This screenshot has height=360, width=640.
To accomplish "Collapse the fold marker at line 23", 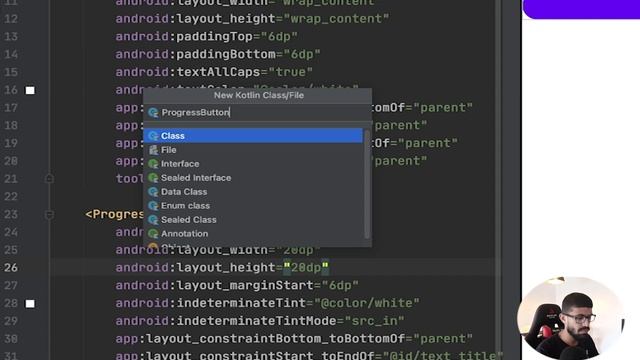I will (x=49, y=214).
